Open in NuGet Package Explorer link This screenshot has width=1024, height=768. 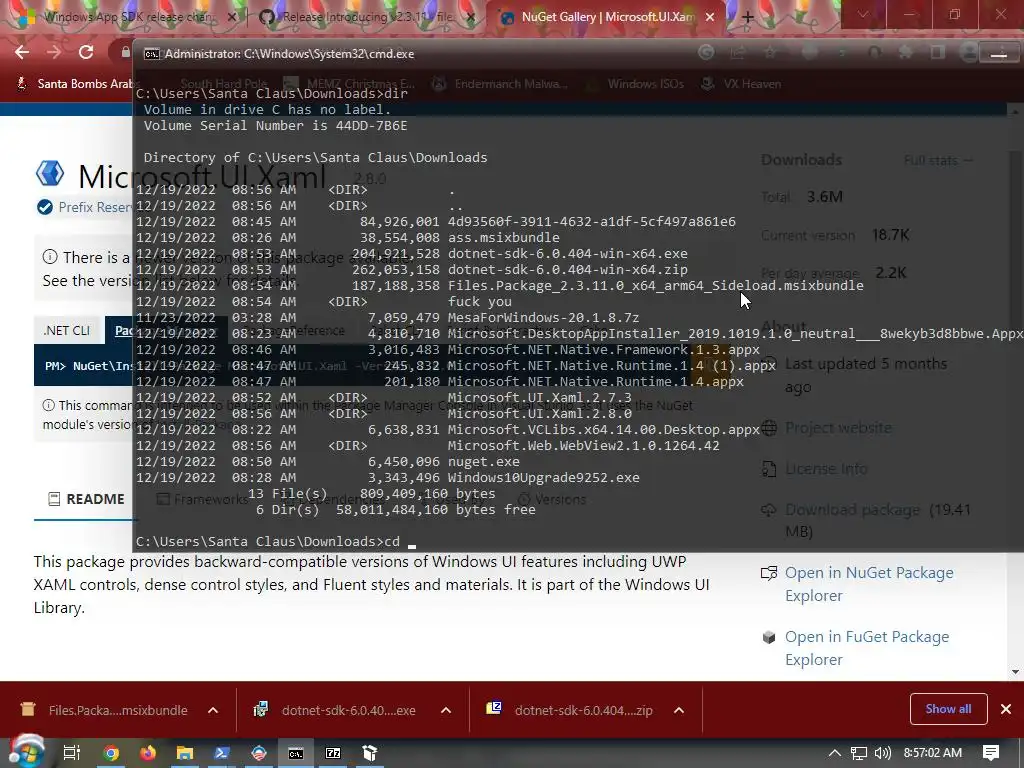tap(869, 584)
